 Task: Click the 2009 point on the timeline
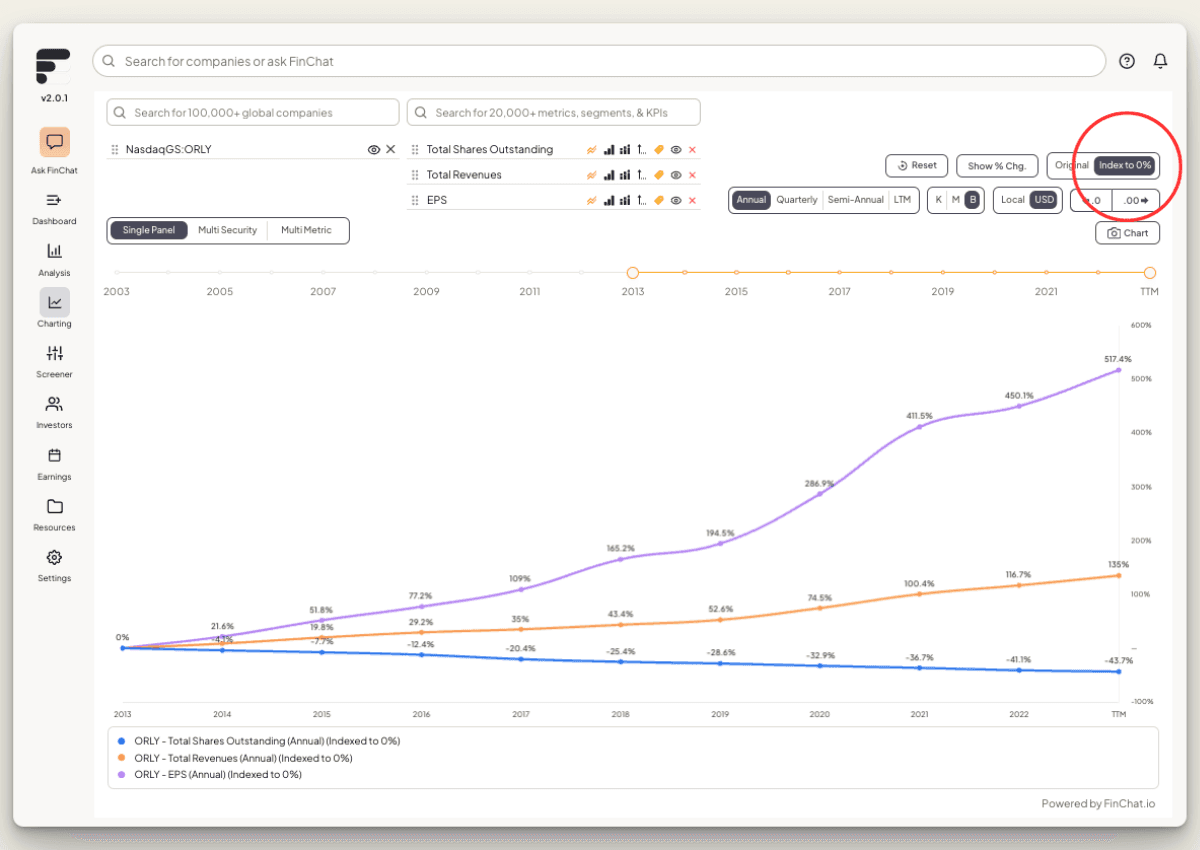426,272
